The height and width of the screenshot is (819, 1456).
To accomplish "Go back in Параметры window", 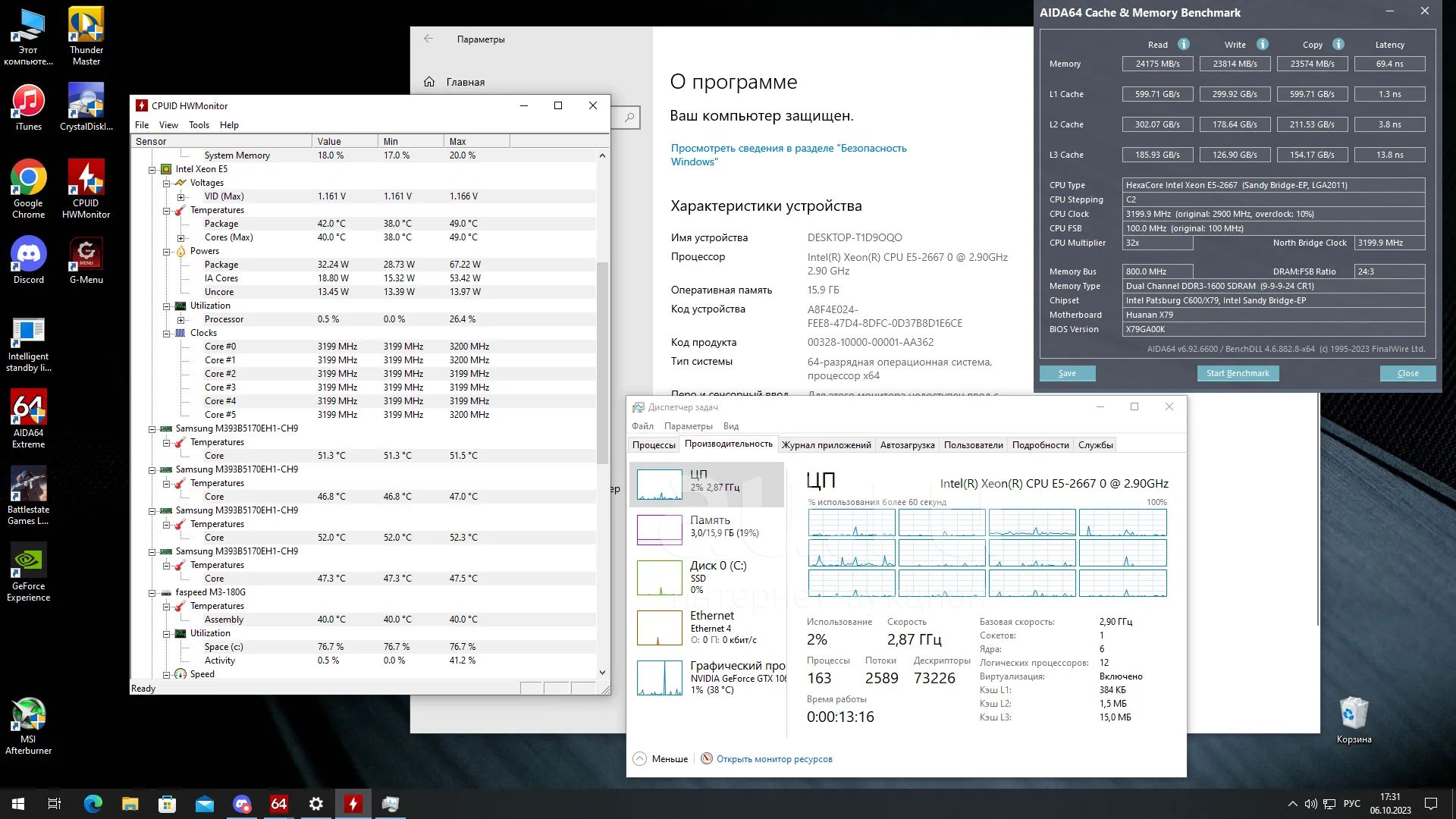I will pyautogui.click(x=428, y=39).
